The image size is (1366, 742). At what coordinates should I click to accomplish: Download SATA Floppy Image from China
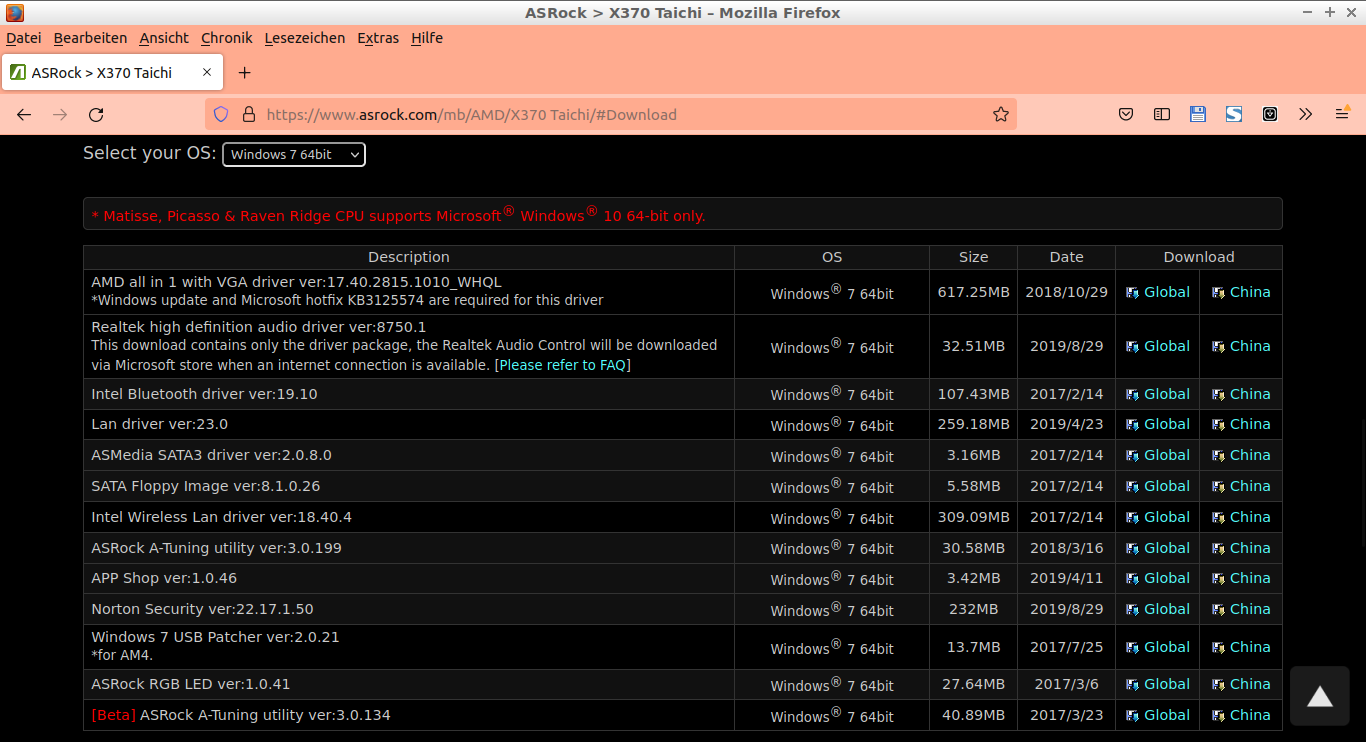coord(1250,486)
